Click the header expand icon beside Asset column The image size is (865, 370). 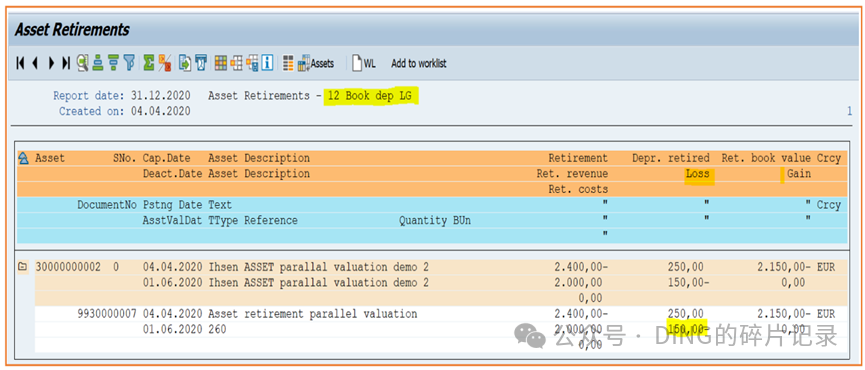tap(23, 159)
